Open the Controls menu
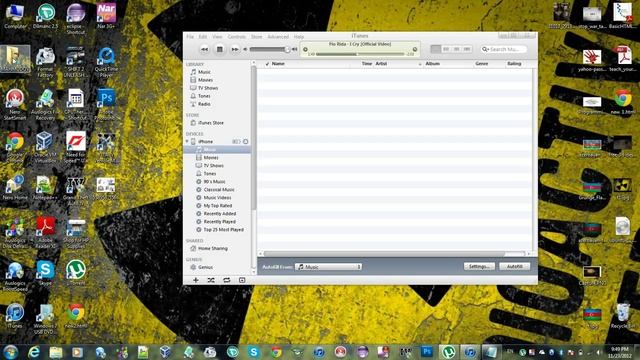The height and width of the screenshot is (360, 640). click(236, 37)
